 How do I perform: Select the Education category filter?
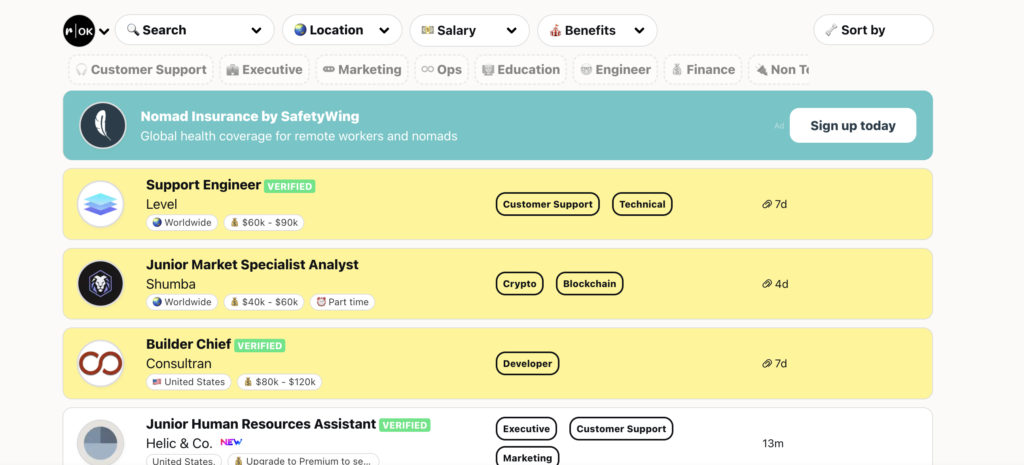coord(521,70)
